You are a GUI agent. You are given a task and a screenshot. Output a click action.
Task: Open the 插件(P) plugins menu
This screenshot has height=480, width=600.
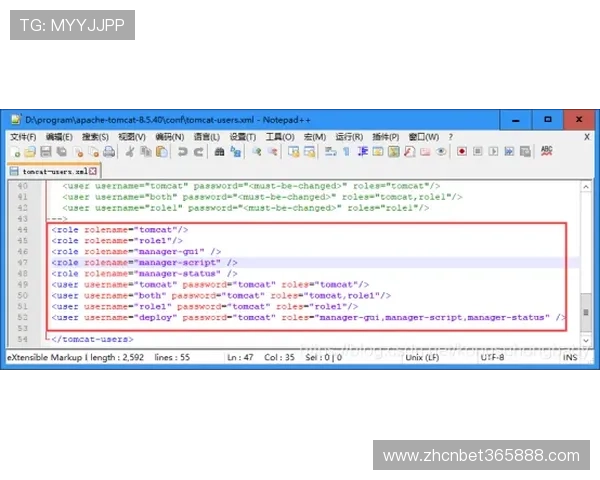tap(385, 136)
